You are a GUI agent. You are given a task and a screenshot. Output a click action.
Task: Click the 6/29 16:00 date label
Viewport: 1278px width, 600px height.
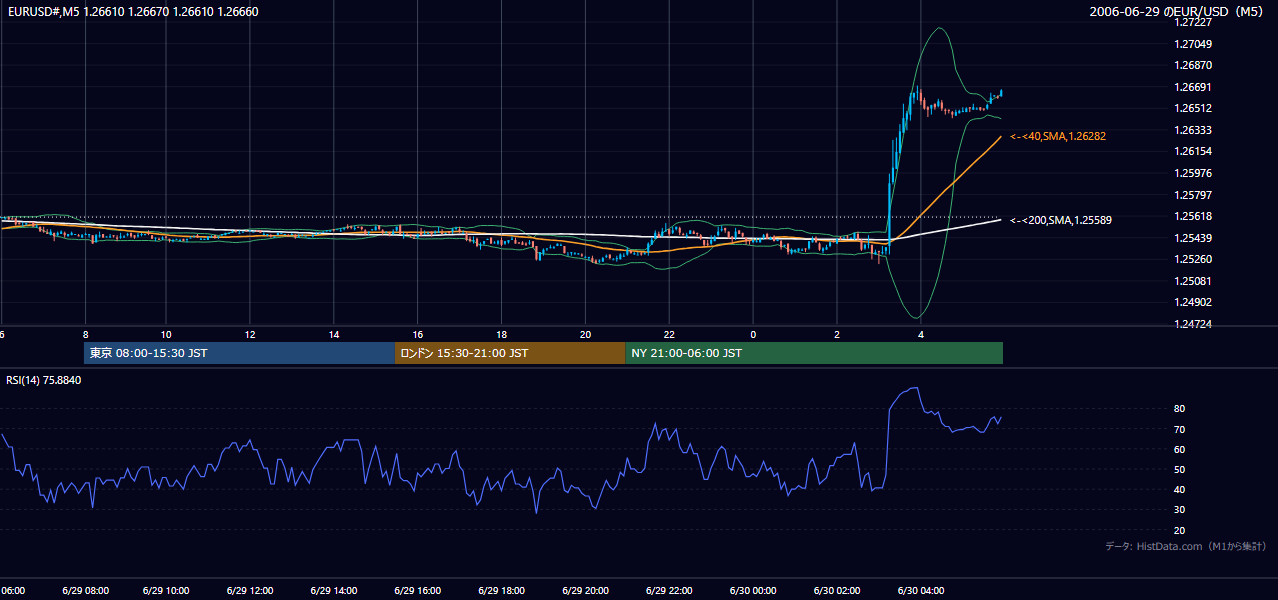pyautogui.click(x=417, y=590)
